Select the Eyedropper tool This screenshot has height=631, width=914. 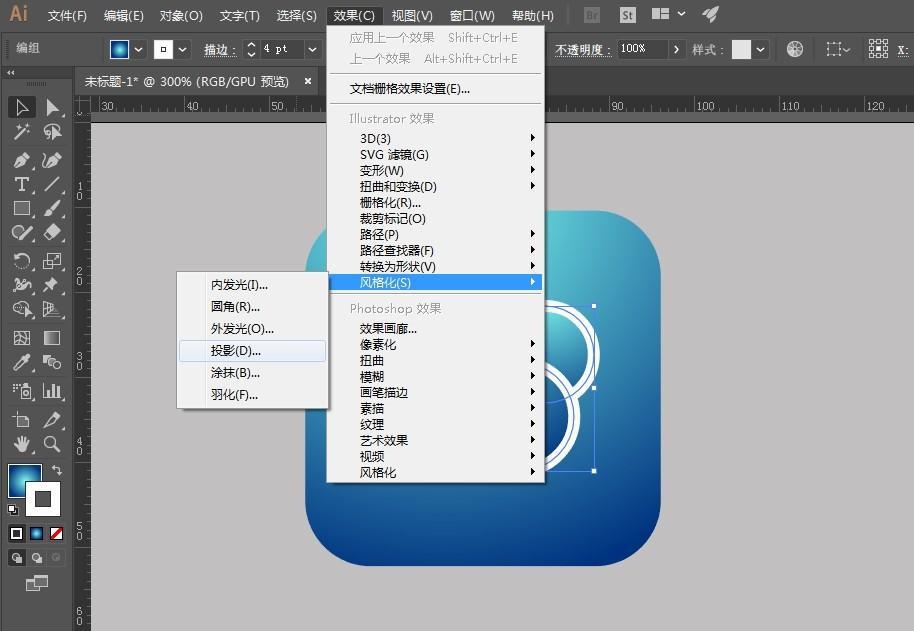(x=22, y=362)
